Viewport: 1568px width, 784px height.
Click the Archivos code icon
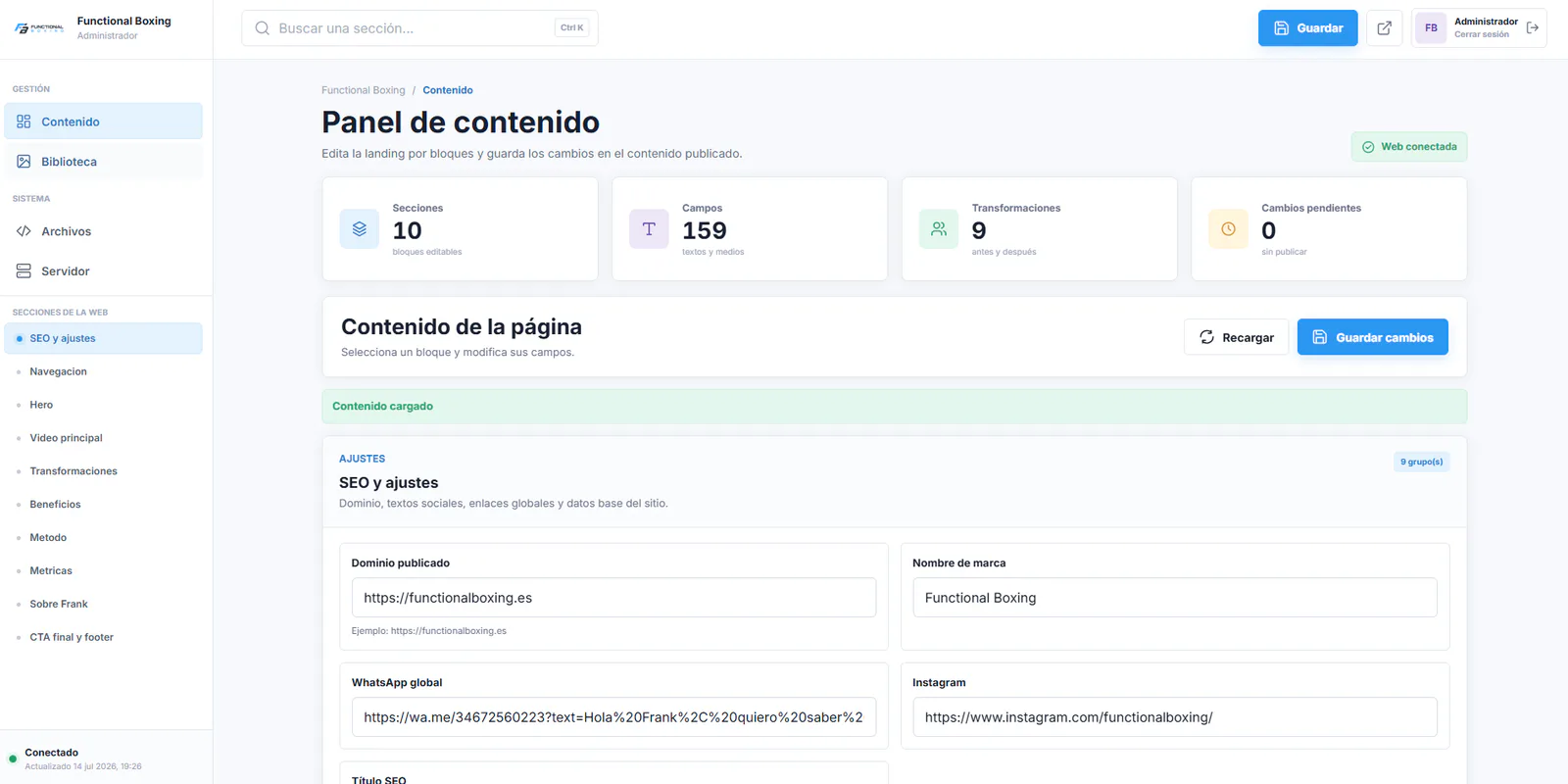coord(24,231)
